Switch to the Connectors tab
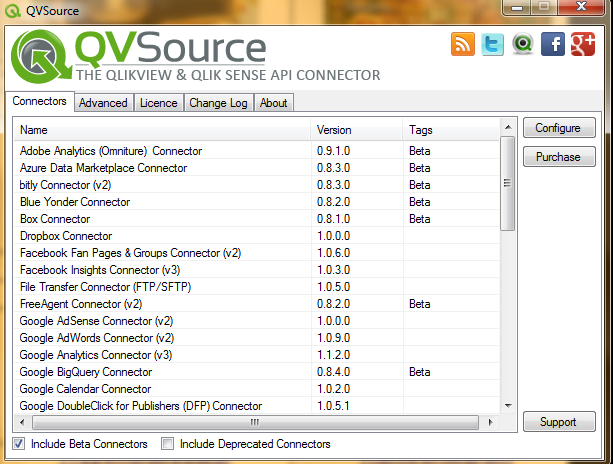This screenshot has width=613, height=464. click(39, 101)
